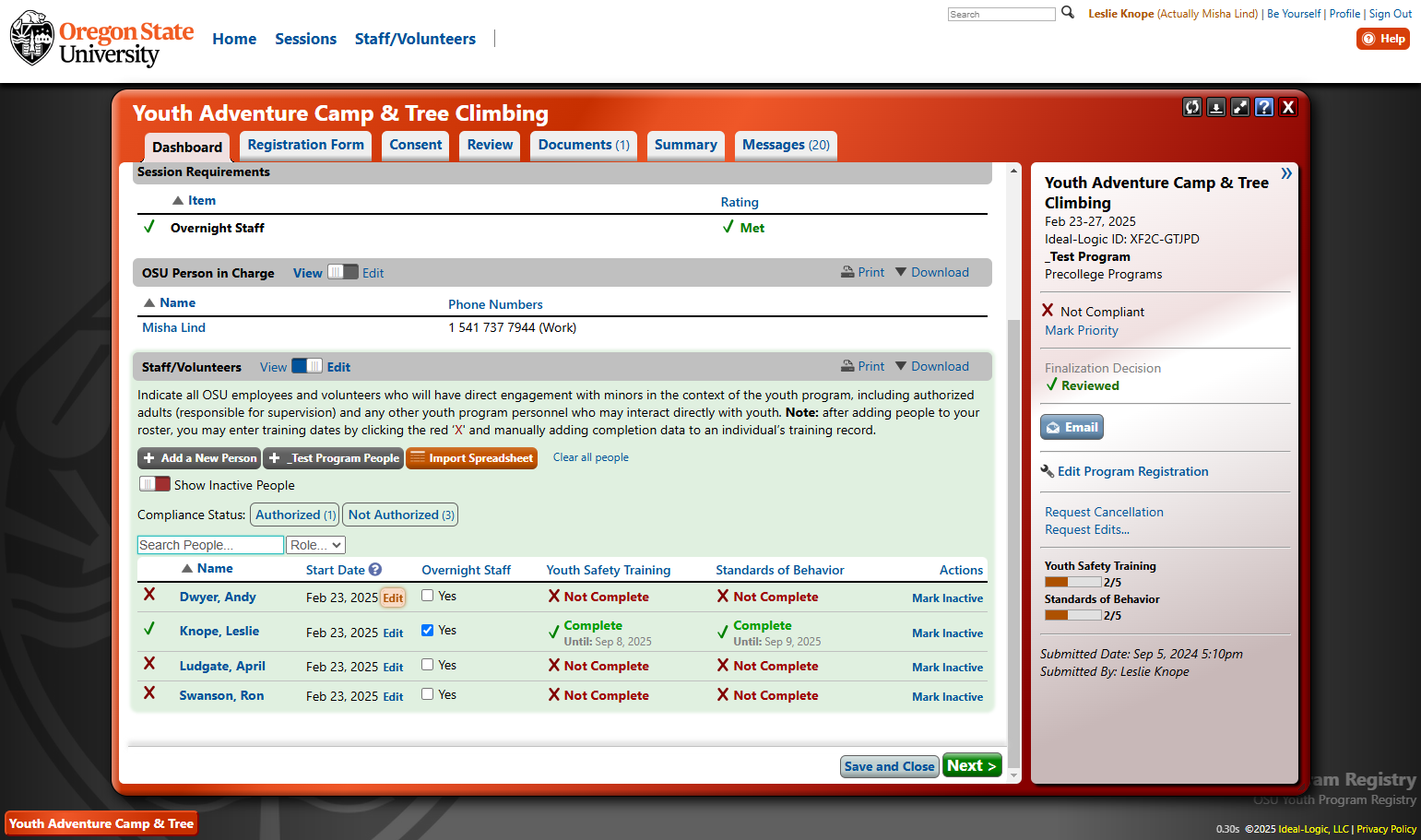Check Overnight Staff box for Swanson, Ron
1421x840 pixels.
(428, 694)
